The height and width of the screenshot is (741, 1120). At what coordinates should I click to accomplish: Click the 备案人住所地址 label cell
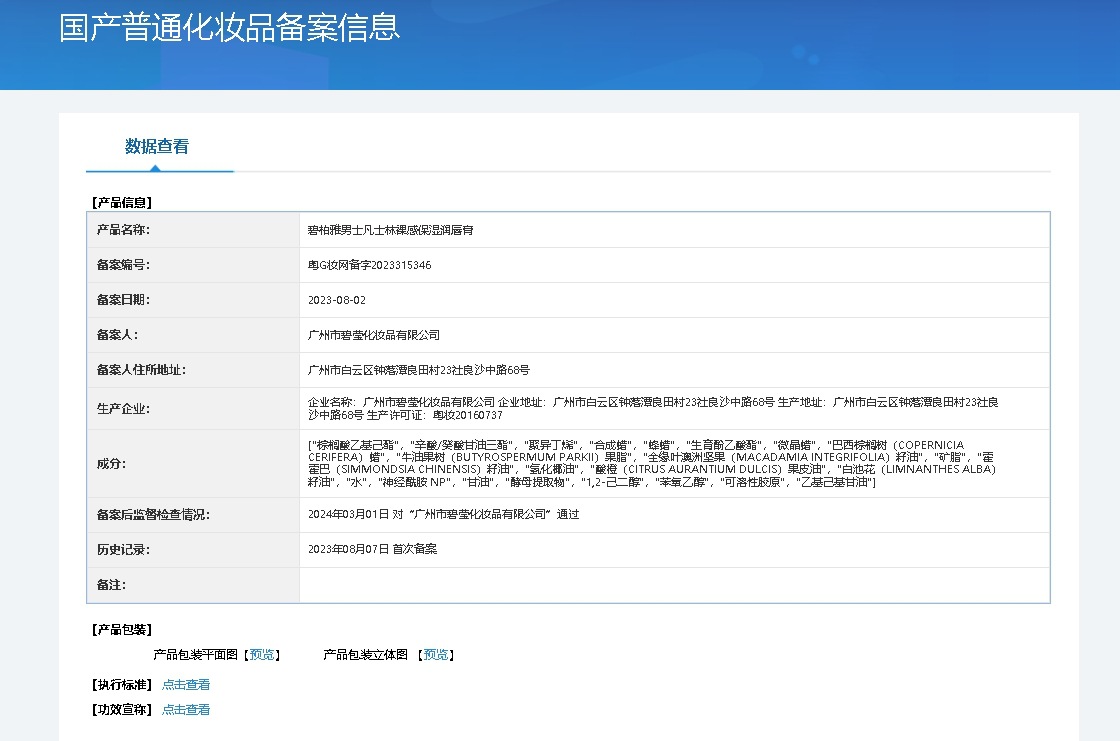click(x=193, y=369)
